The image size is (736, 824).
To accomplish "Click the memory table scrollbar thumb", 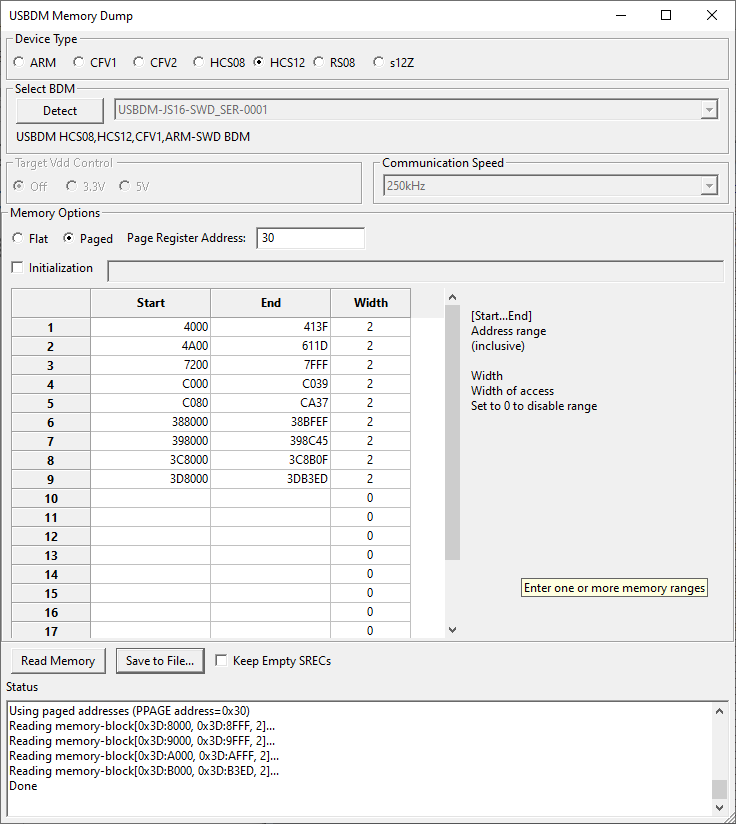I will click(x=452, y=432).
